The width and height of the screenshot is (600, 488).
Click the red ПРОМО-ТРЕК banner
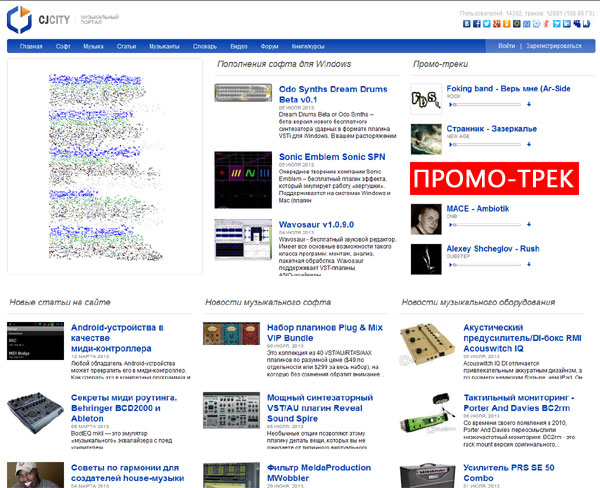[494, 178]
